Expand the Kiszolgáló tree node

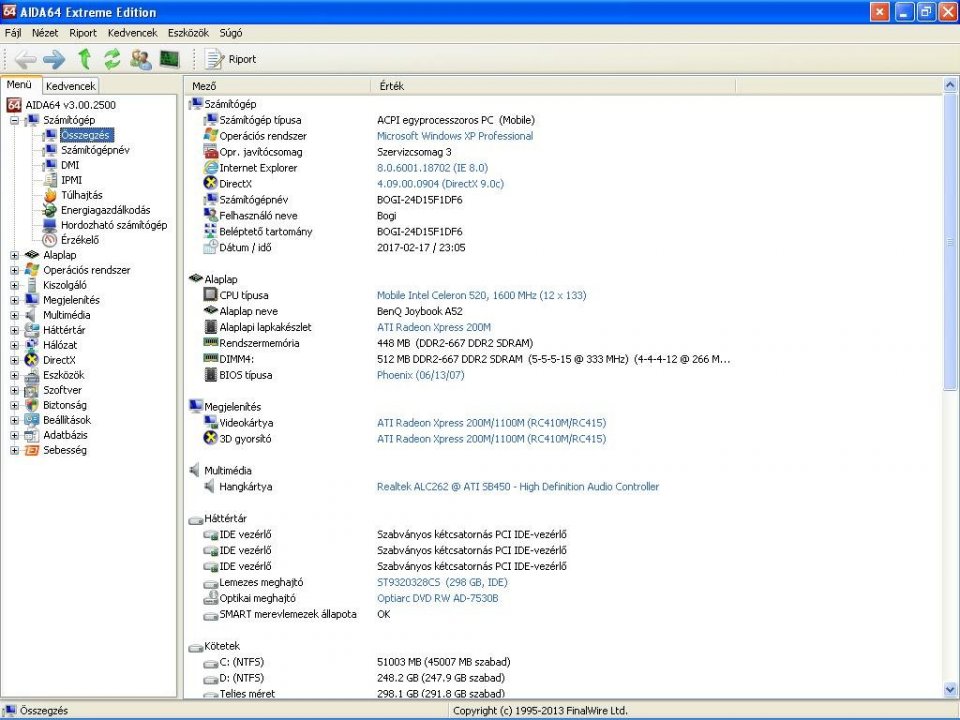pos(15,285)
